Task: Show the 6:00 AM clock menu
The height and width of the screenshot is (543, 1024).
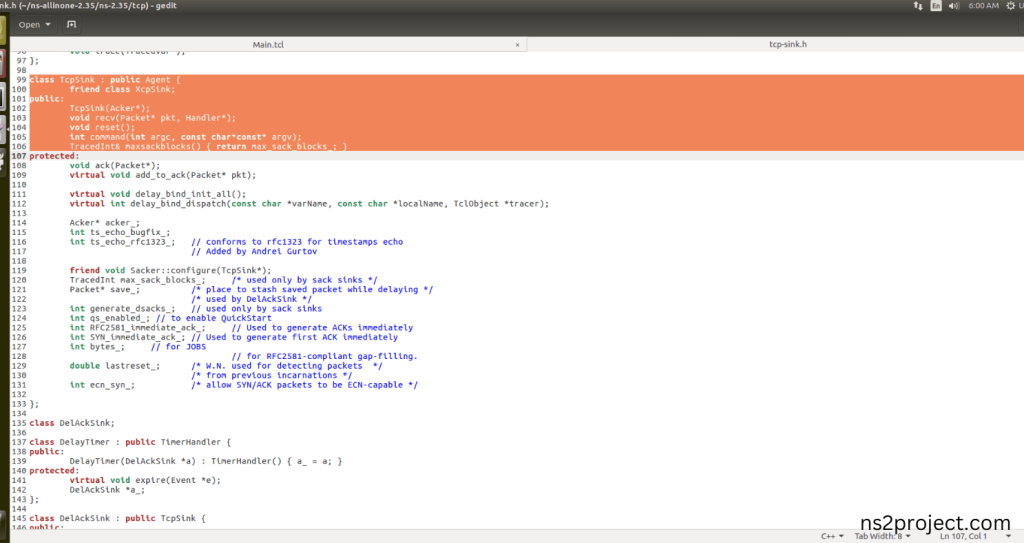Action: coord(983,6)
